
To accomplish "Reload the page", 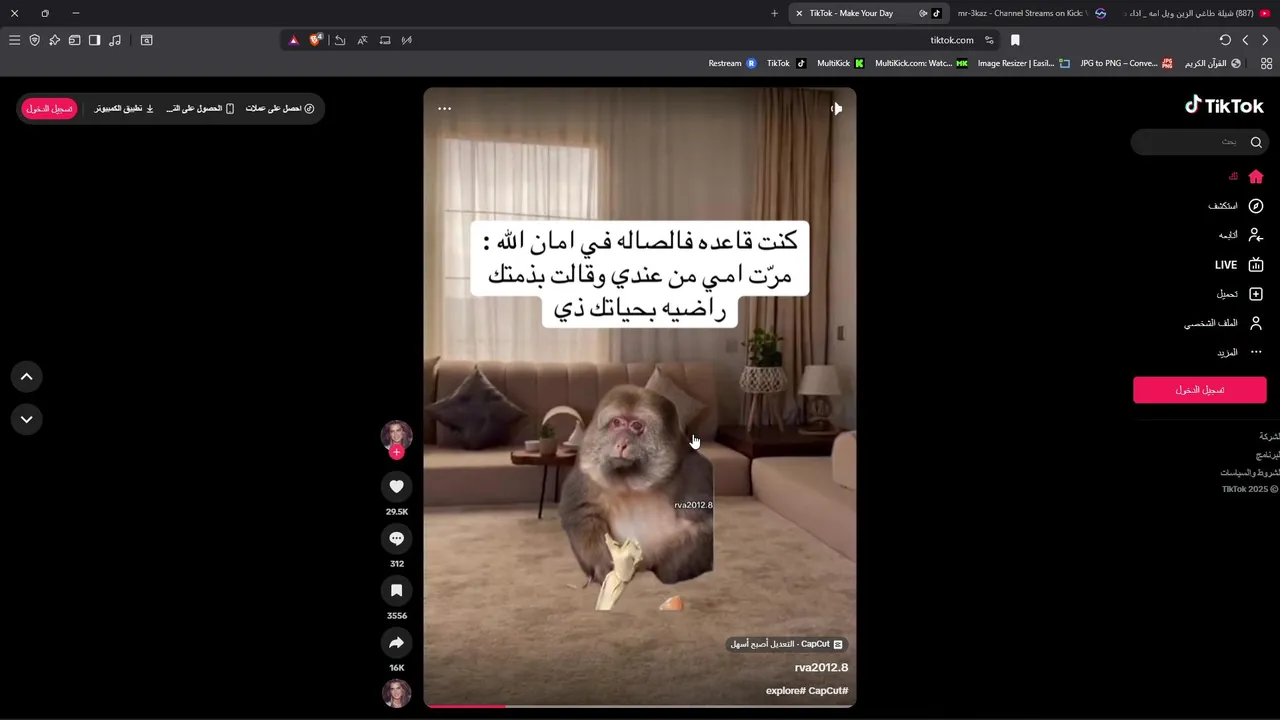I will (1225, 40).
